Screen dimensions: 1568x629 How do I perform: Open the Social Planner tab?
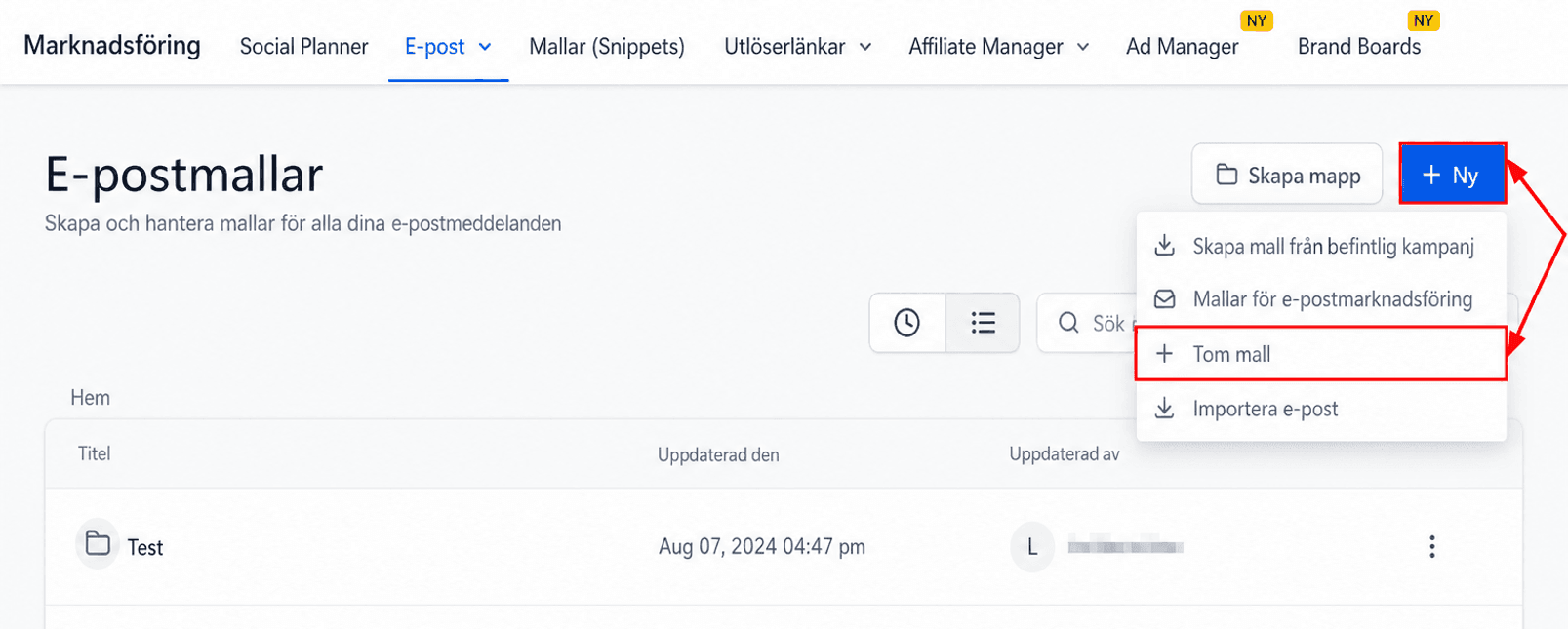coord(303,47)
